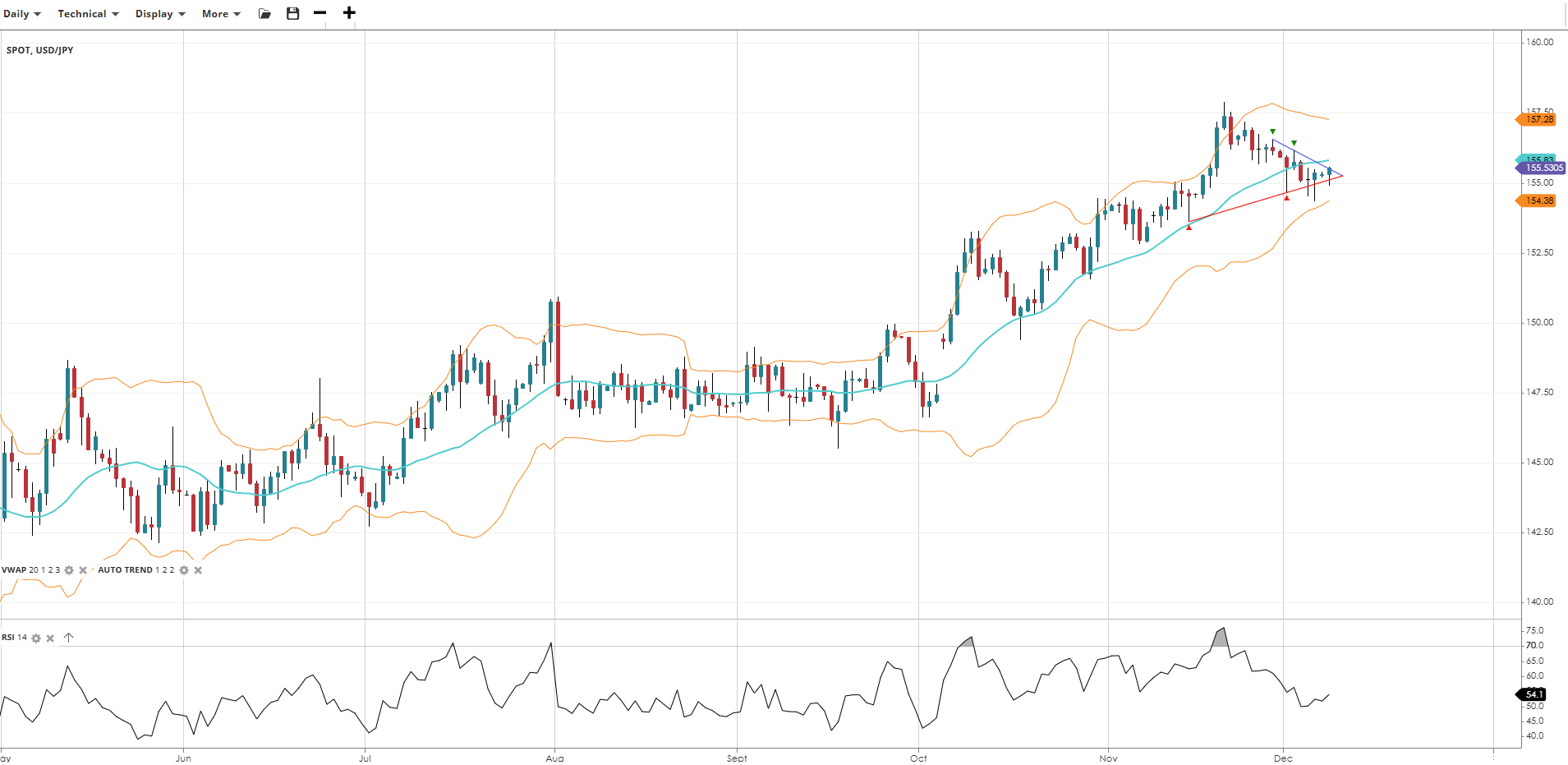Open the saved chart folder icon
1568x765 pixels.
click(264, 14)
